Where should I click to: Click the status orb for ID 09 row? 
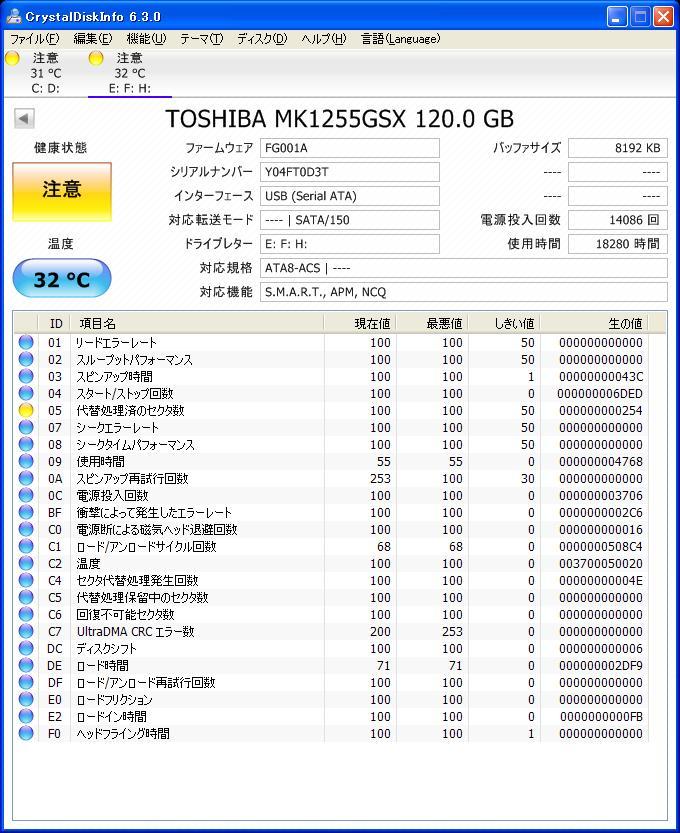(26, 461)
